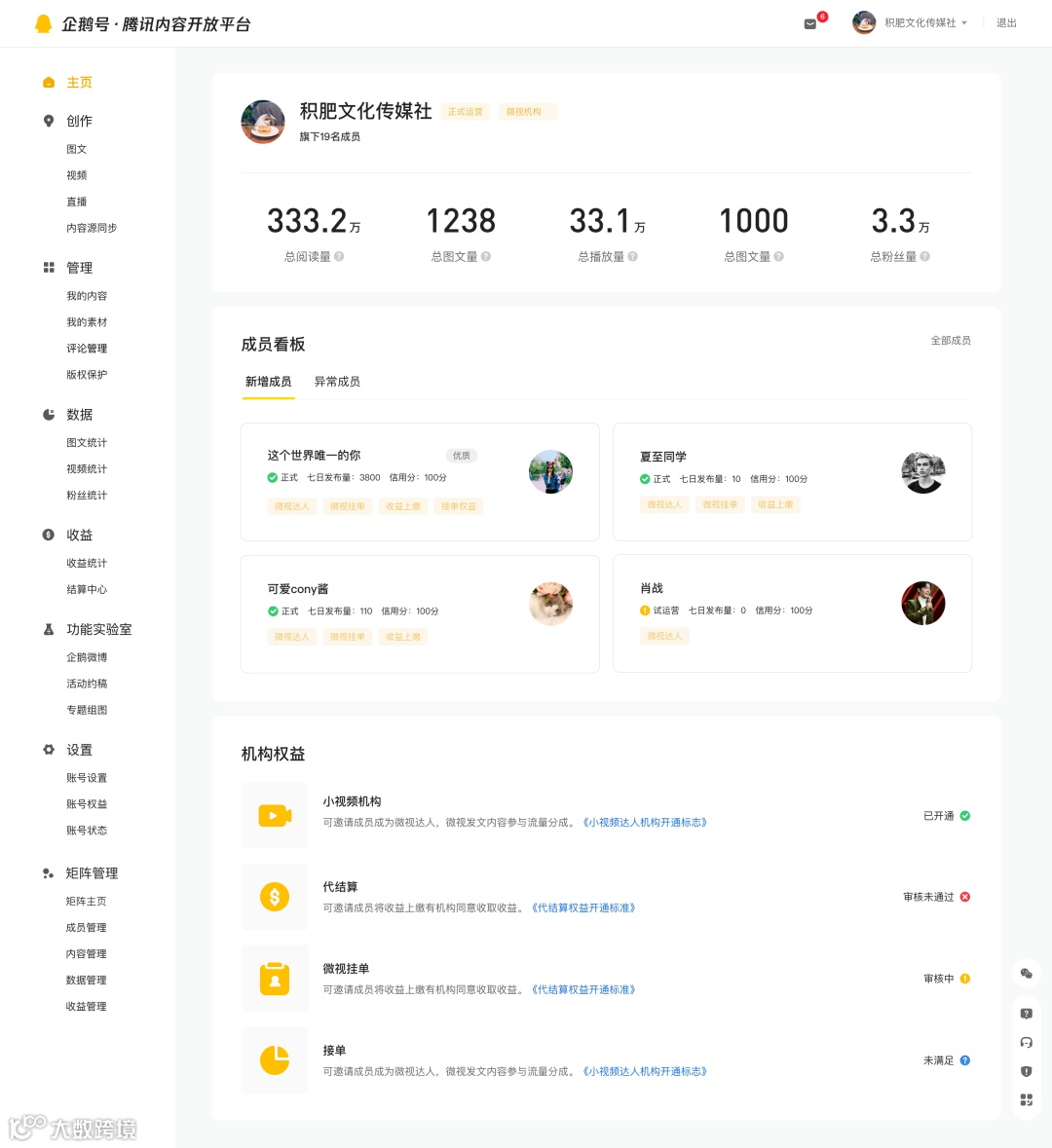Click the help icon beside 总阅读量
The height and width of the screenshot is (1148, 1052).
[339, 256]
